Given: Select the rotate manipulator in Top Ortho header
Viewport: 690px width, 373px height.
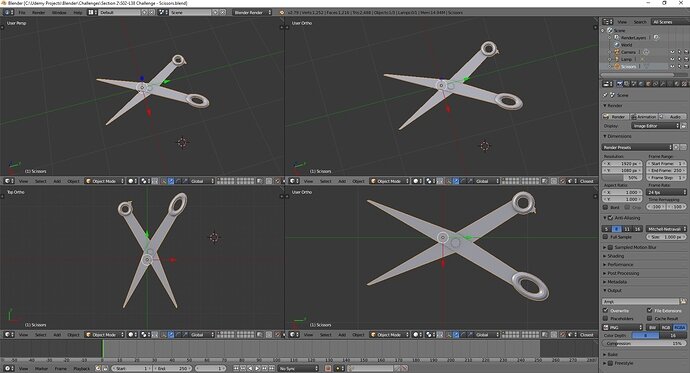Looking at the screenshot, I should click(178, 334).
